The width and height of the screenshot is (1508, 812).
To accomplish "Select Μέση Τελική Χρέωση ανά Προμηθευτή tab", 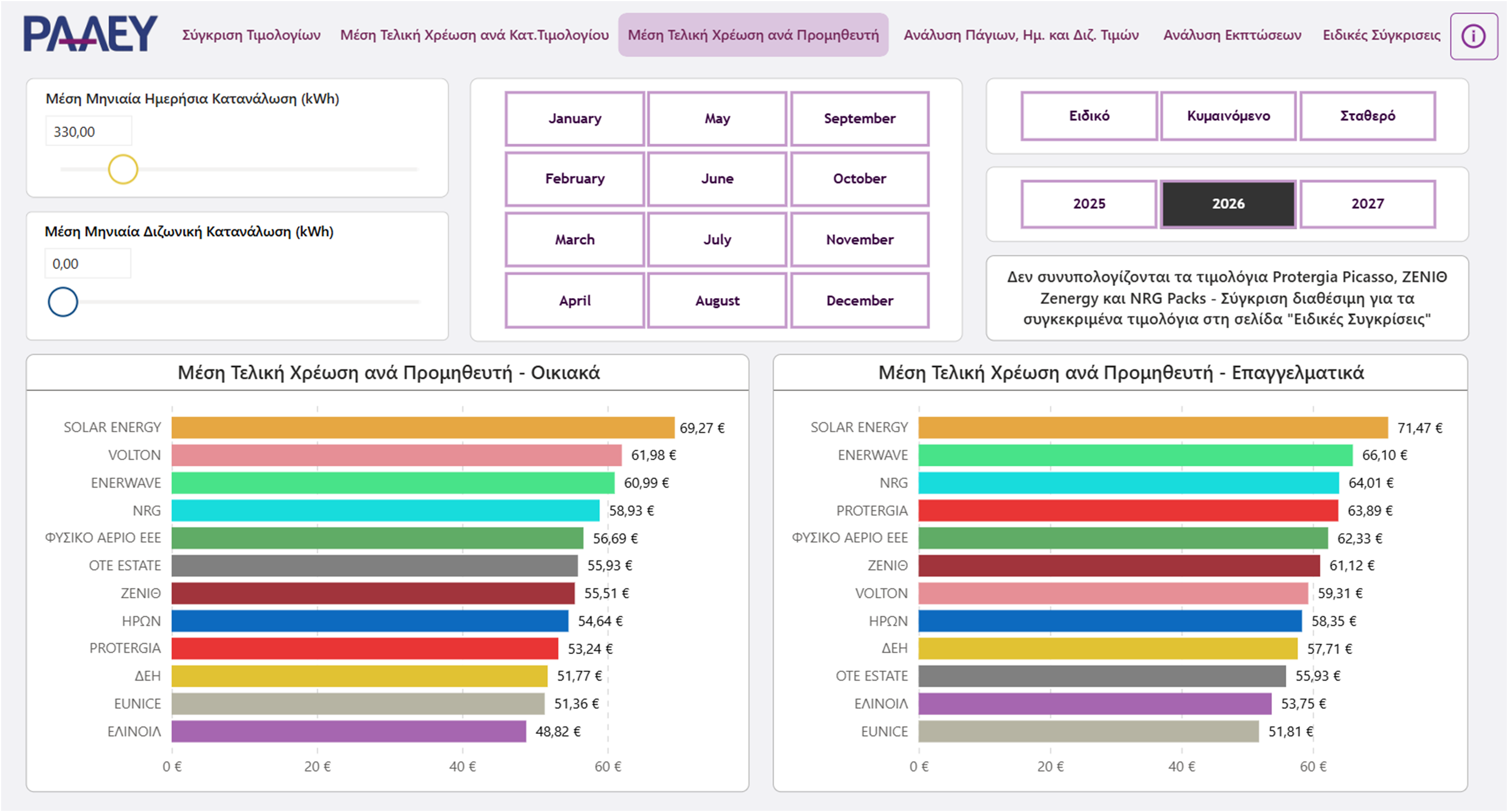I will (753, 35).
